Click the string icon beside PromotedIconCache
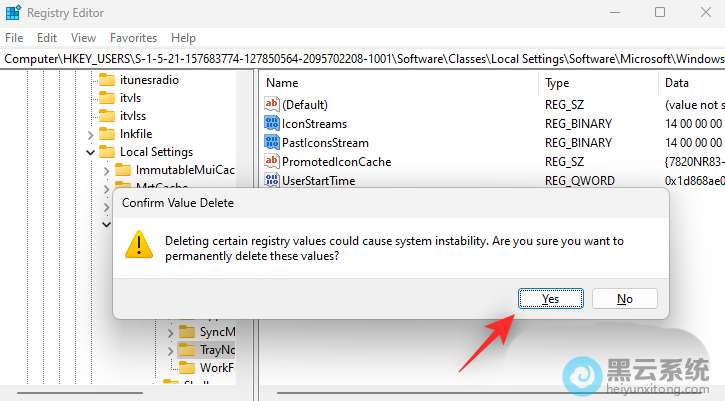Image resolution: width=725 pixels, height=401 pixels. point(271,161)
